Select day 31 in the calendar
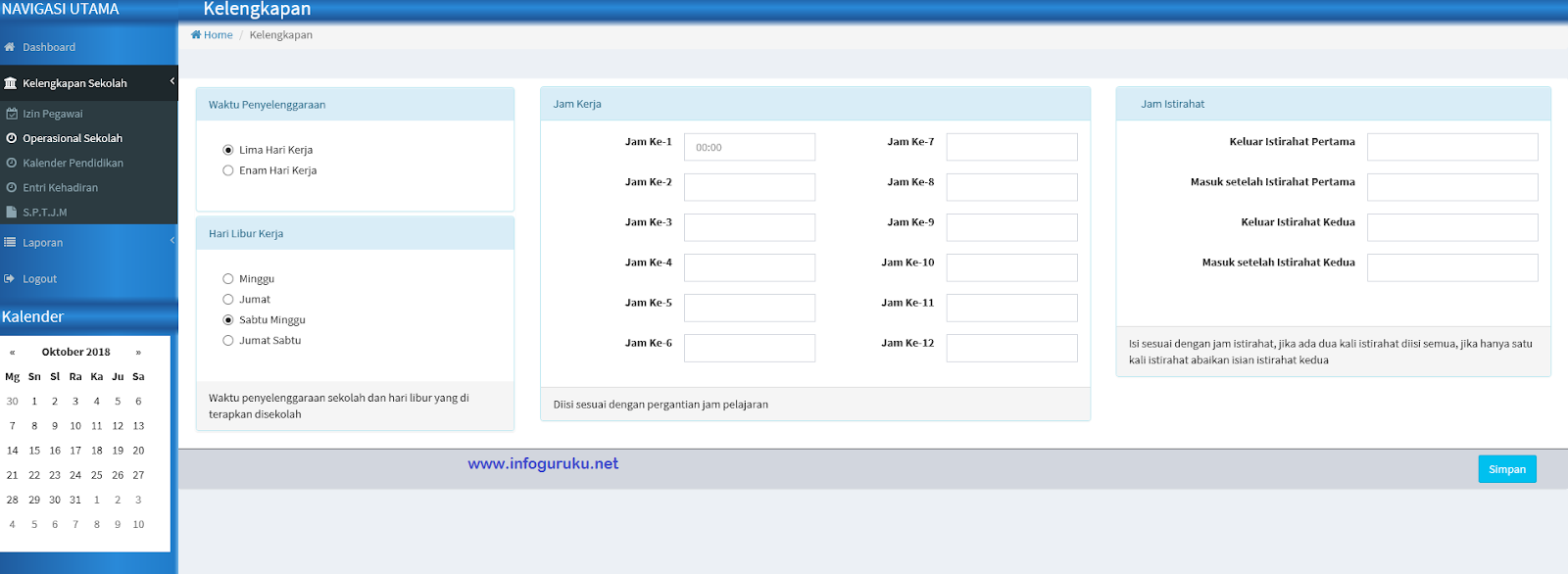The height and width of the screenshot is (574, 1568). (x=75, y=500)
